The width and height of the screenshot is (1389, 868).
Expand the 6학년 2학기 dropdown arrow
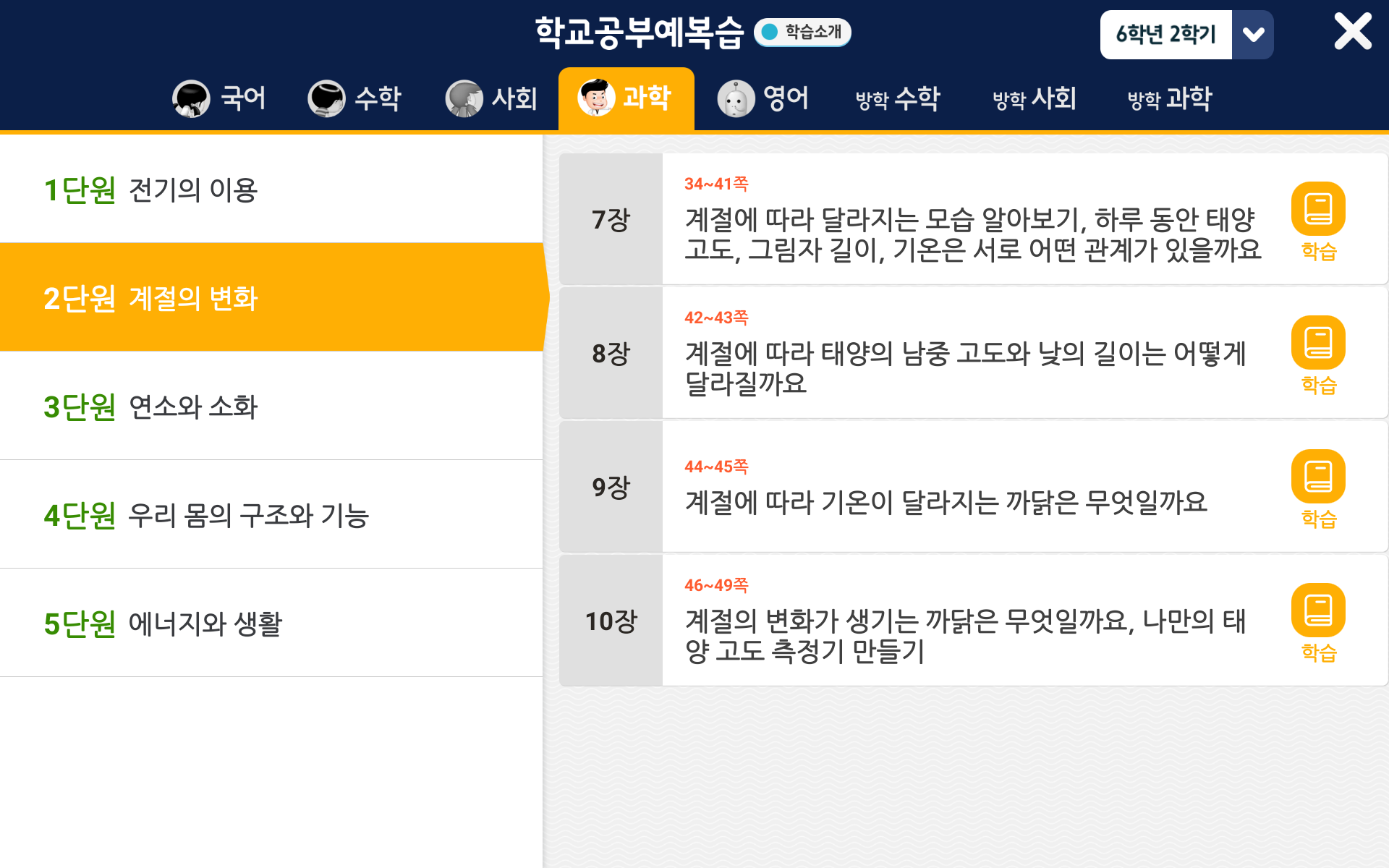tap(1253, 35)
